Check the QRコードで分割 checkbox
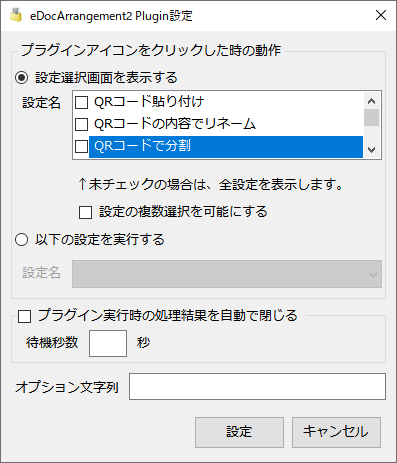Image resolution: width=397 pixels, height=463 pixels. tap(82, 146)
